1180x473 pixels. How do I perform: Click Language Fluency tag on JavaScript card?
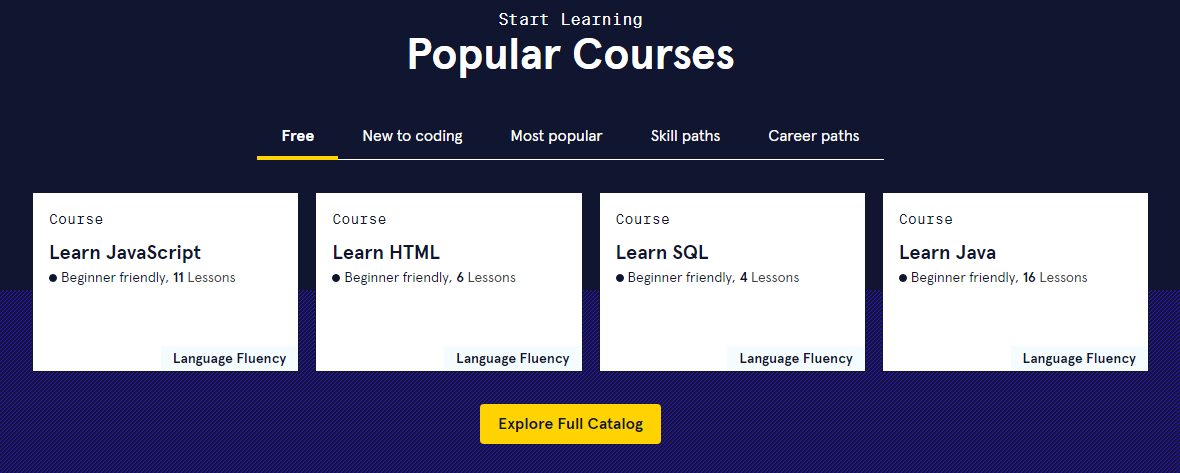(229, 358)
